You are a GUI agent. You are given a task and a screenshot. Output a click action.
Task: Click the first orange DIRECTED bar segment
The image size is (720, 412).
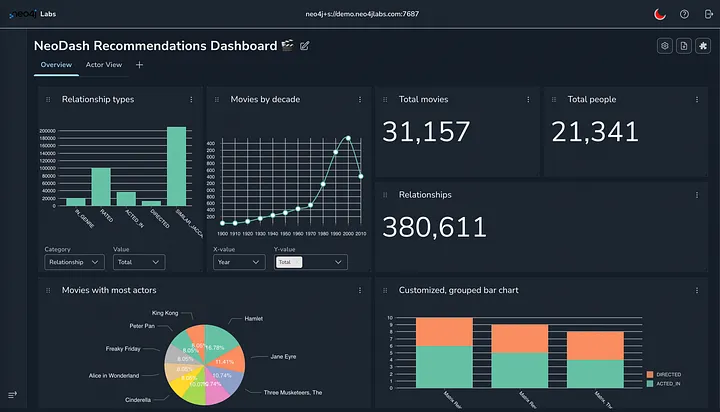click(x=444, y=332)
